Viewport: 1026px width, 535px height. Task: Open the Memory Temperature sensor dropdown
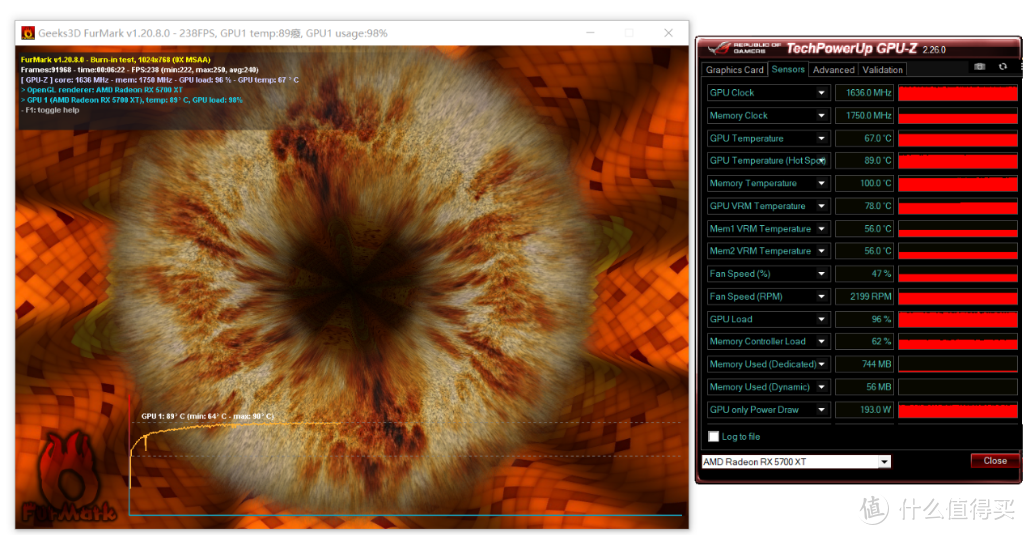[821, 183]
